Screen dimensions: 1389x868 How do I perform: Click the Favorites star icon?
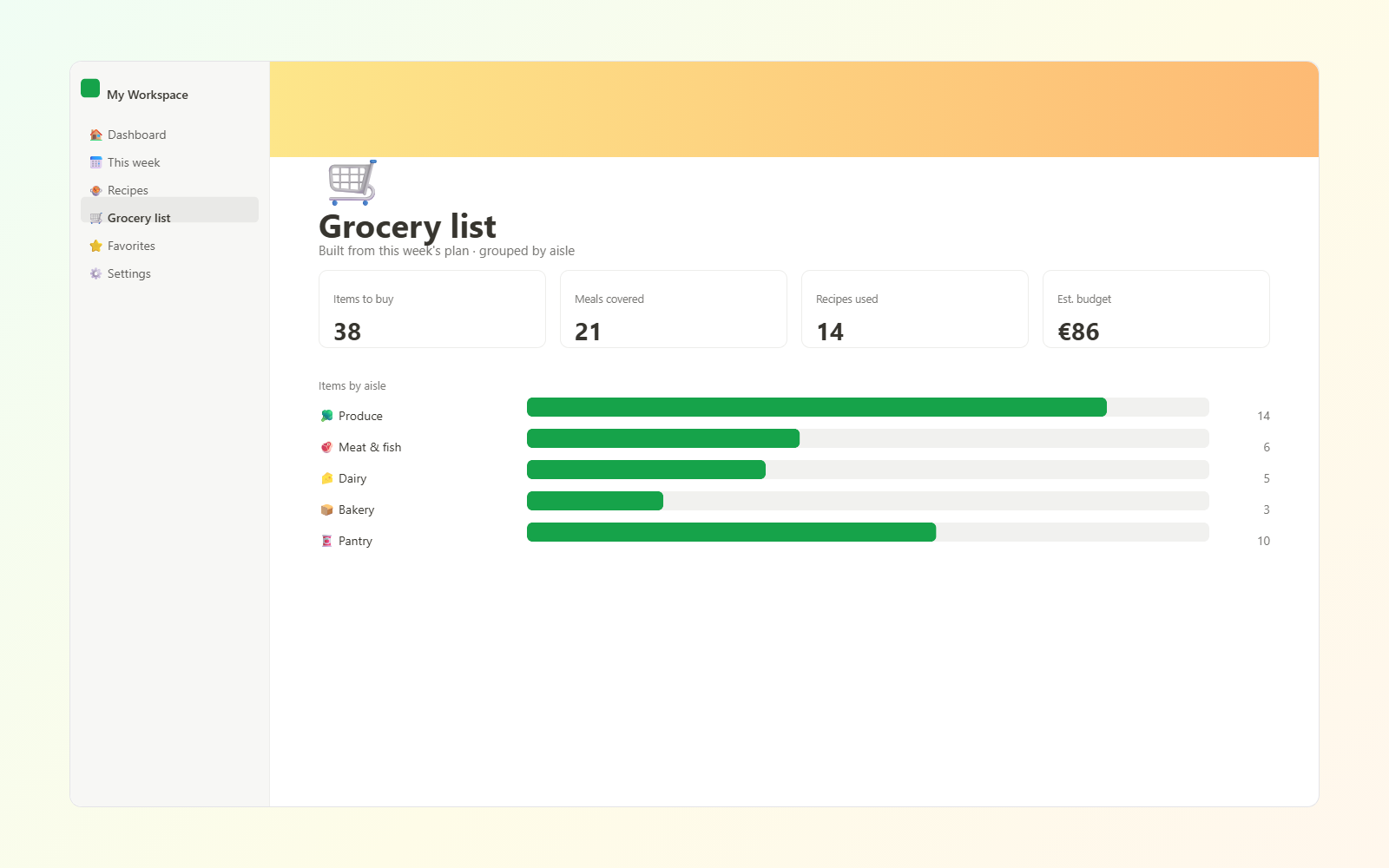click(95, 247)
